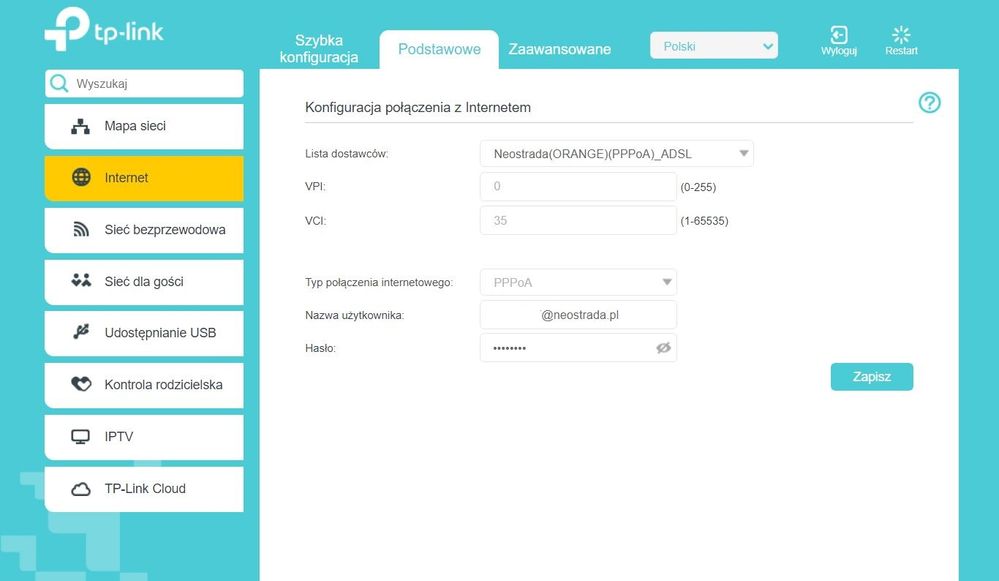The height and width of the screenshot is (581, 999).
Task: Click the 'Lista dostawców:' label
Action: pos(347,154)
